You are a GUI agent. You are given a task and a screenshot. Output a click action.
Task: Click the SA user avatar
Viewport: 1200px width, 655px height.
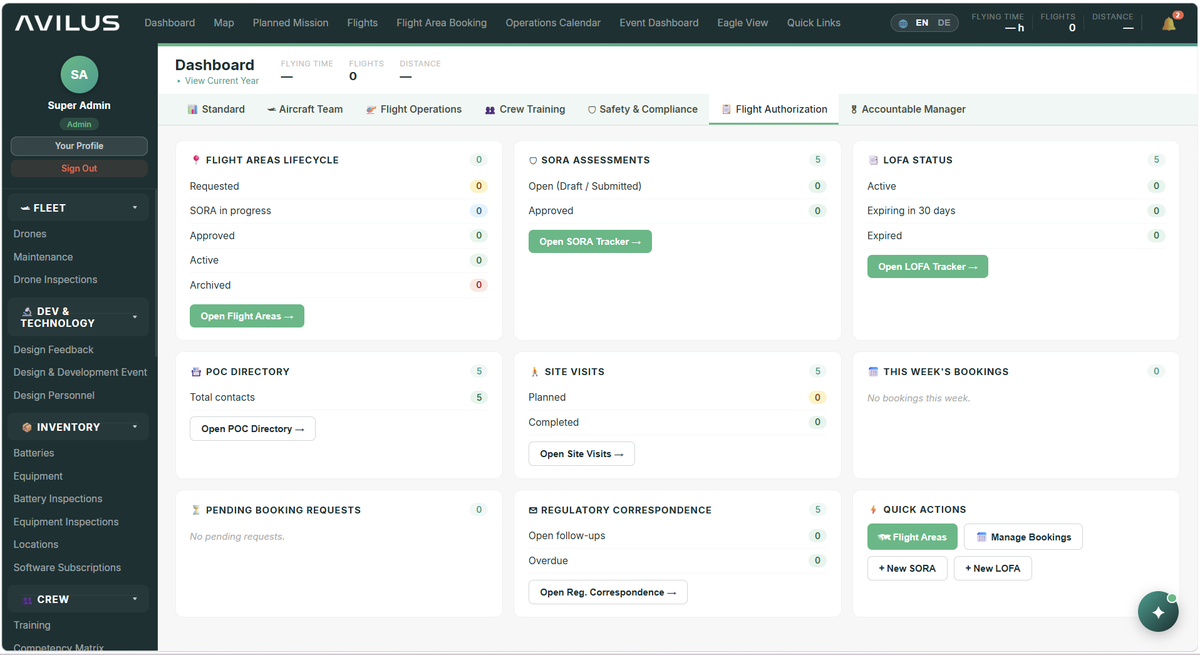pyautogui.click(x=79, y=75)
